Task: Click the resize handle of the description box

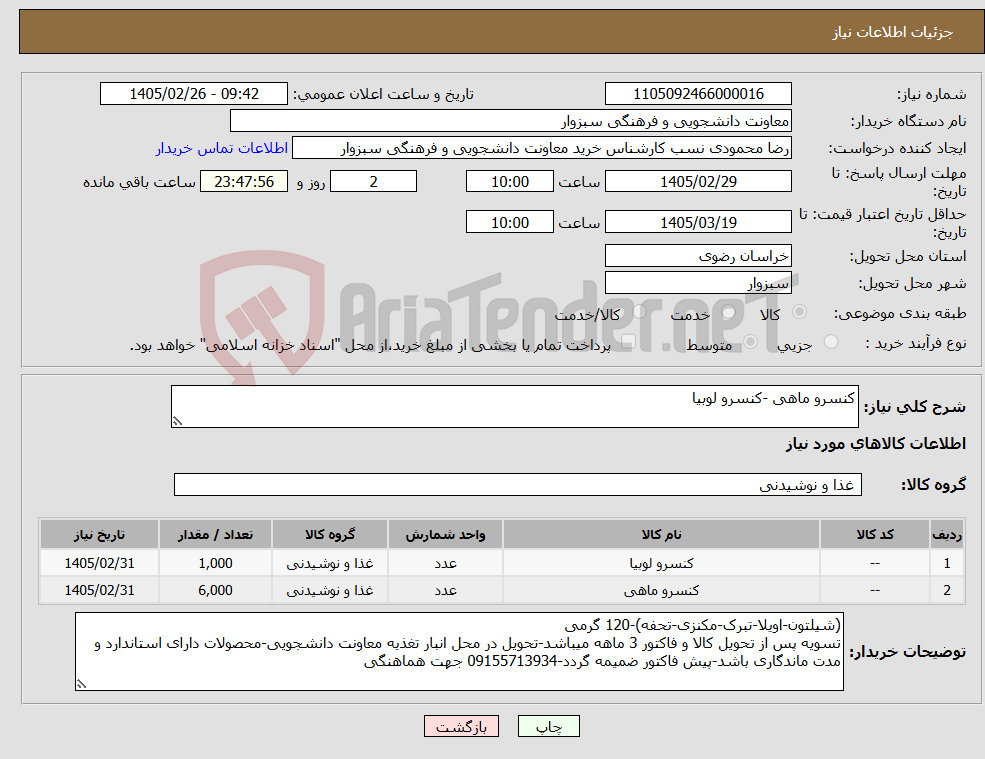Action: click(177, 422)
